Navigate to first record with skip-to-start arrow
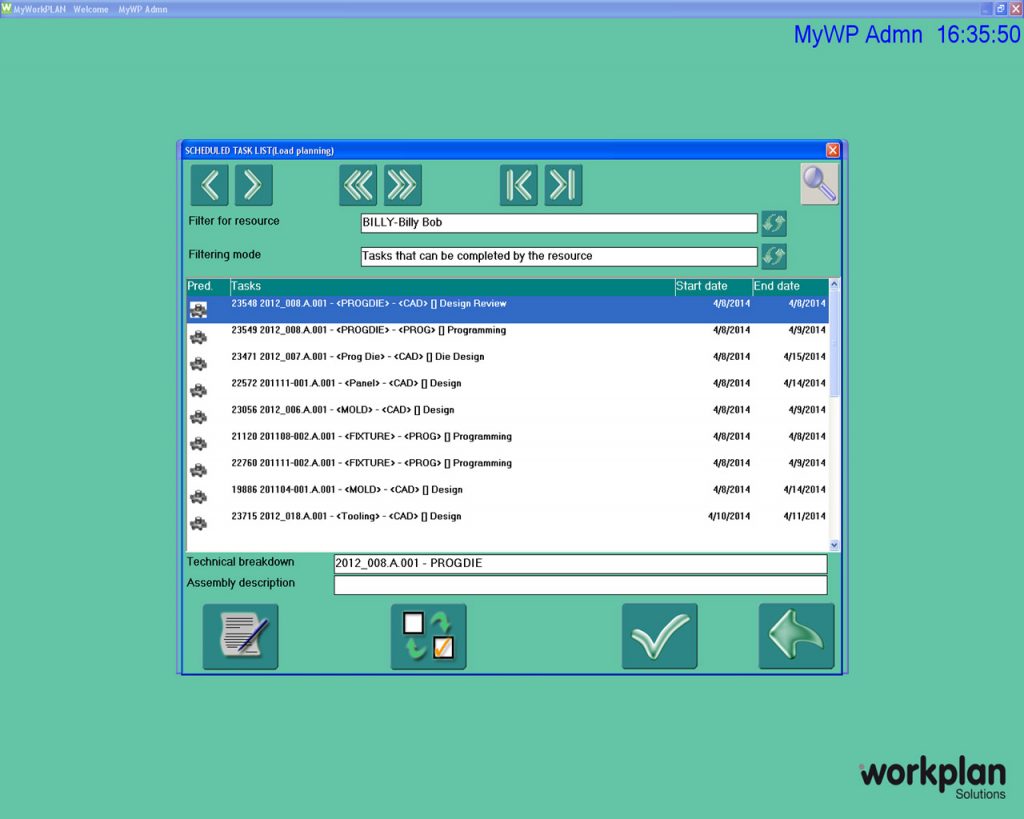The height and width of the screenshot is (819, 1024). point(518,184)
